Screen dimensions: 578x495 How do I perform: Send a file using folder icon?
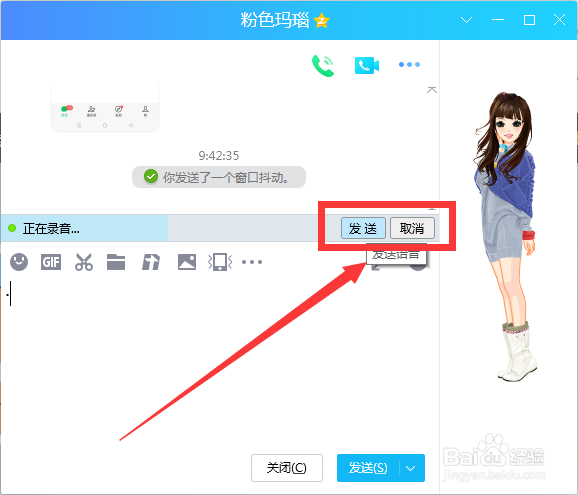click(x=116, y=262)
